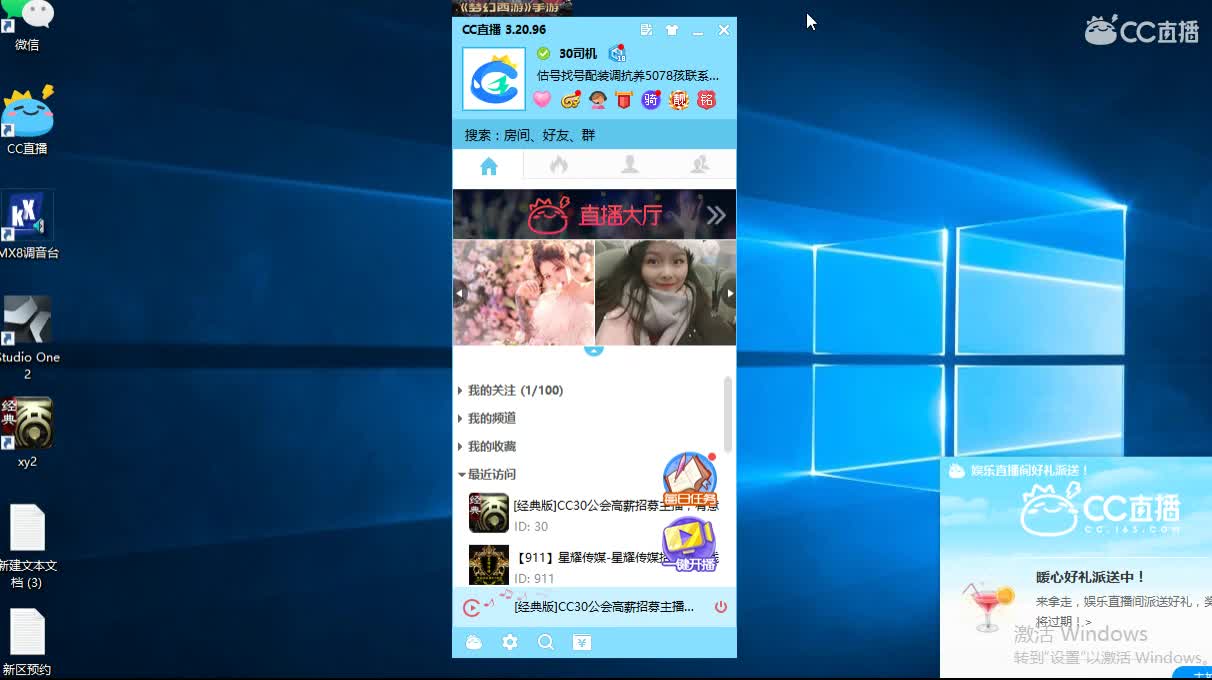Expand 我的收藏 list
This screenshot has height=680, width=1212.
click(487, 446)
